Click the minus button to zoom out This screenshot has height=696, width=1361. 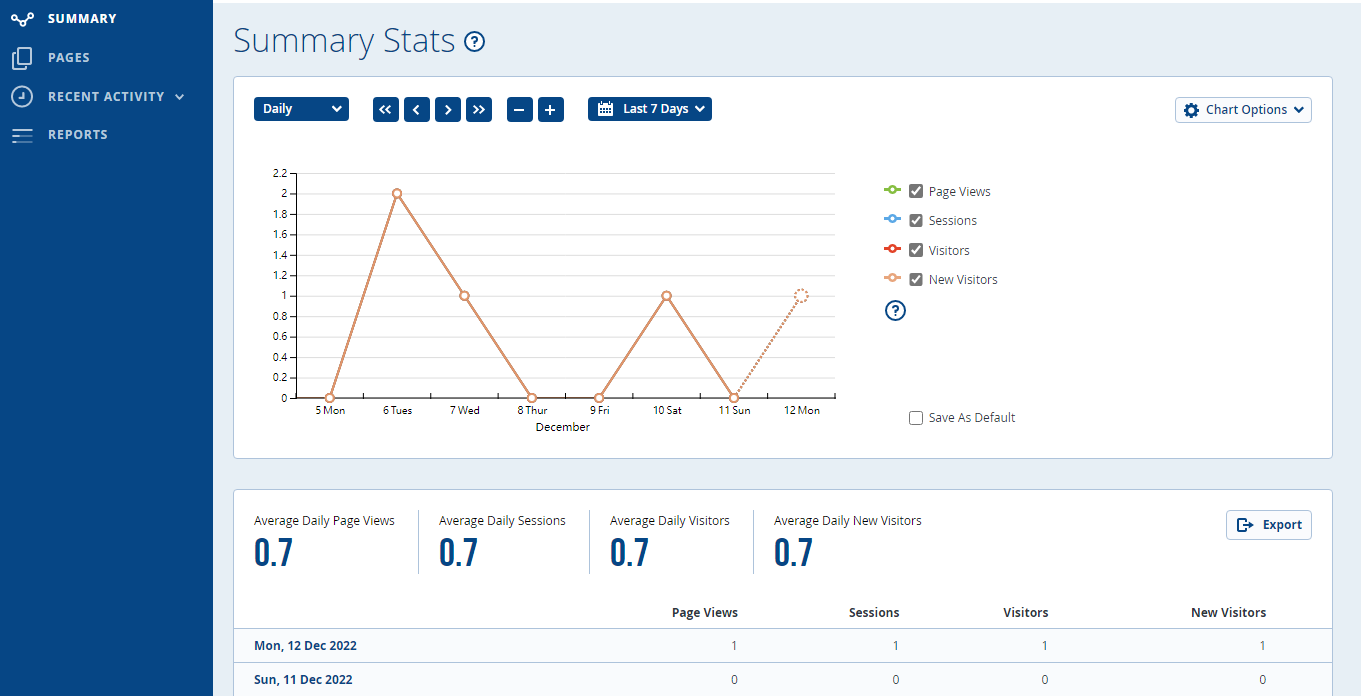(520, 109)
